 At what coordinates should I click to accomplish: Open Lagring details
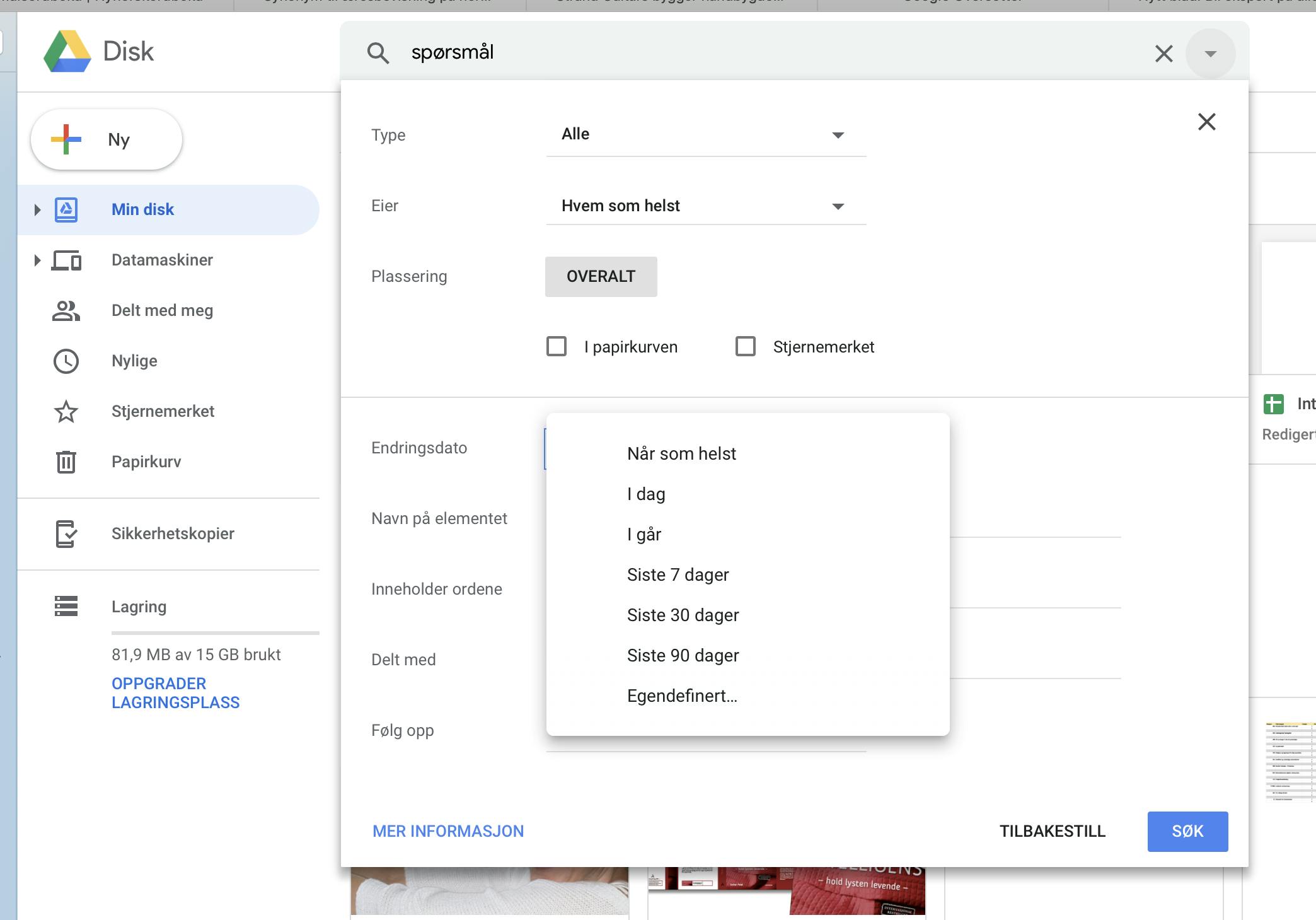tap(139, 607)
